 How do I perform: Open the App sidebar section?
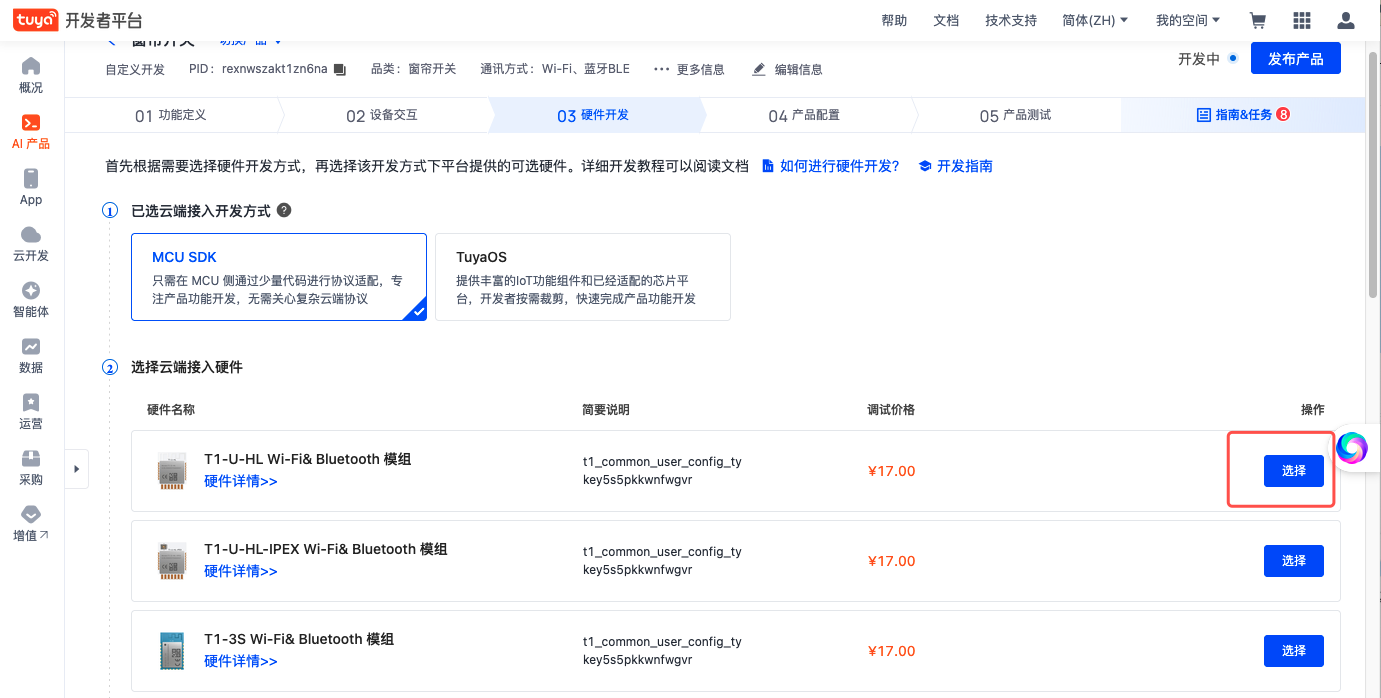point(31,188)
